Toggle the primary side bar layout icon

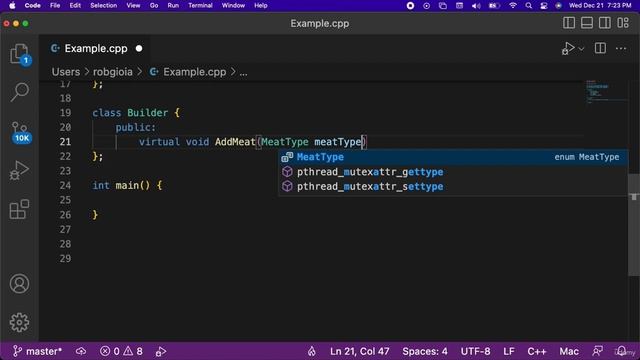pos(569,23)
